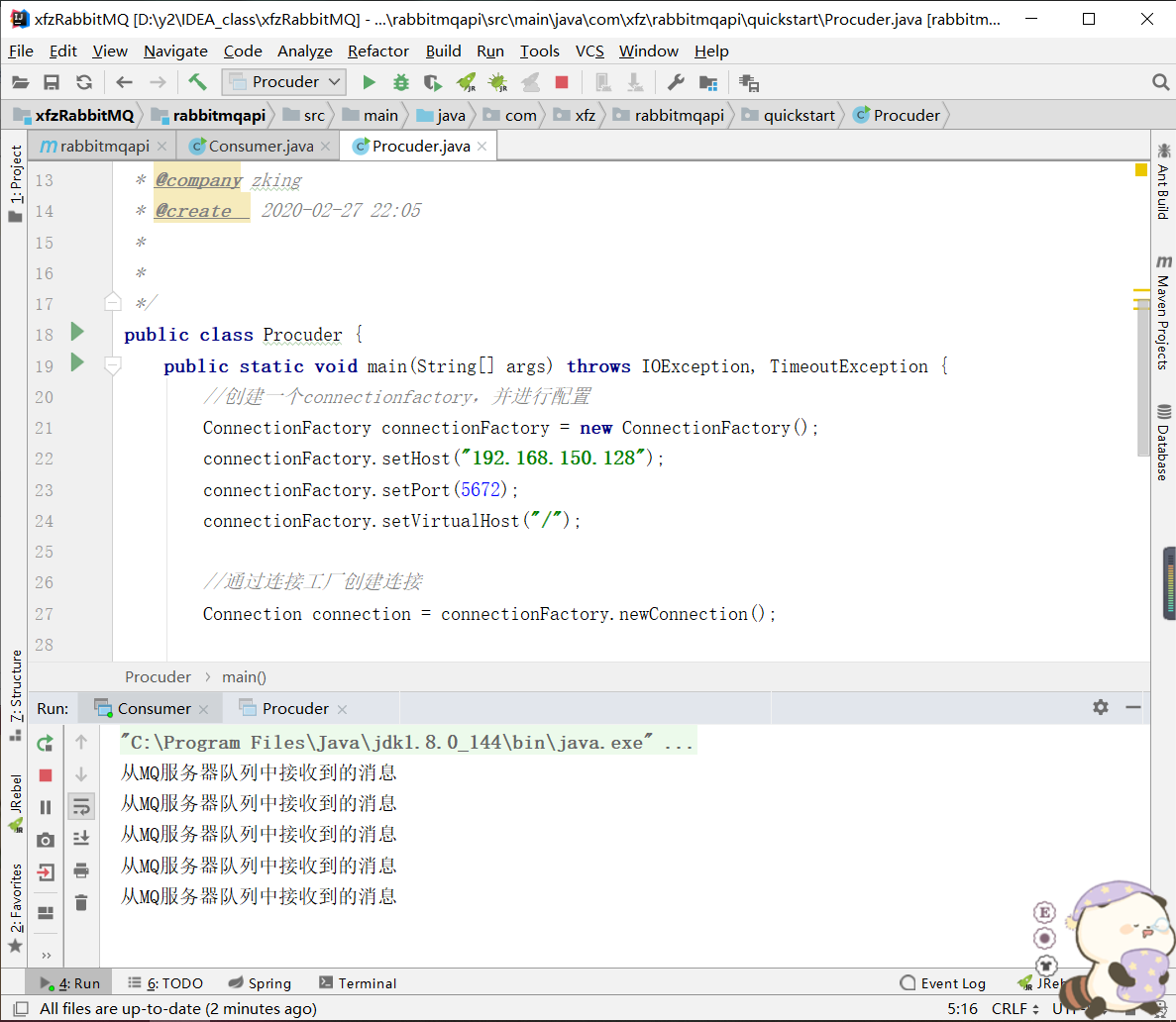Open the TODO tool window

(x=165, y=983)
